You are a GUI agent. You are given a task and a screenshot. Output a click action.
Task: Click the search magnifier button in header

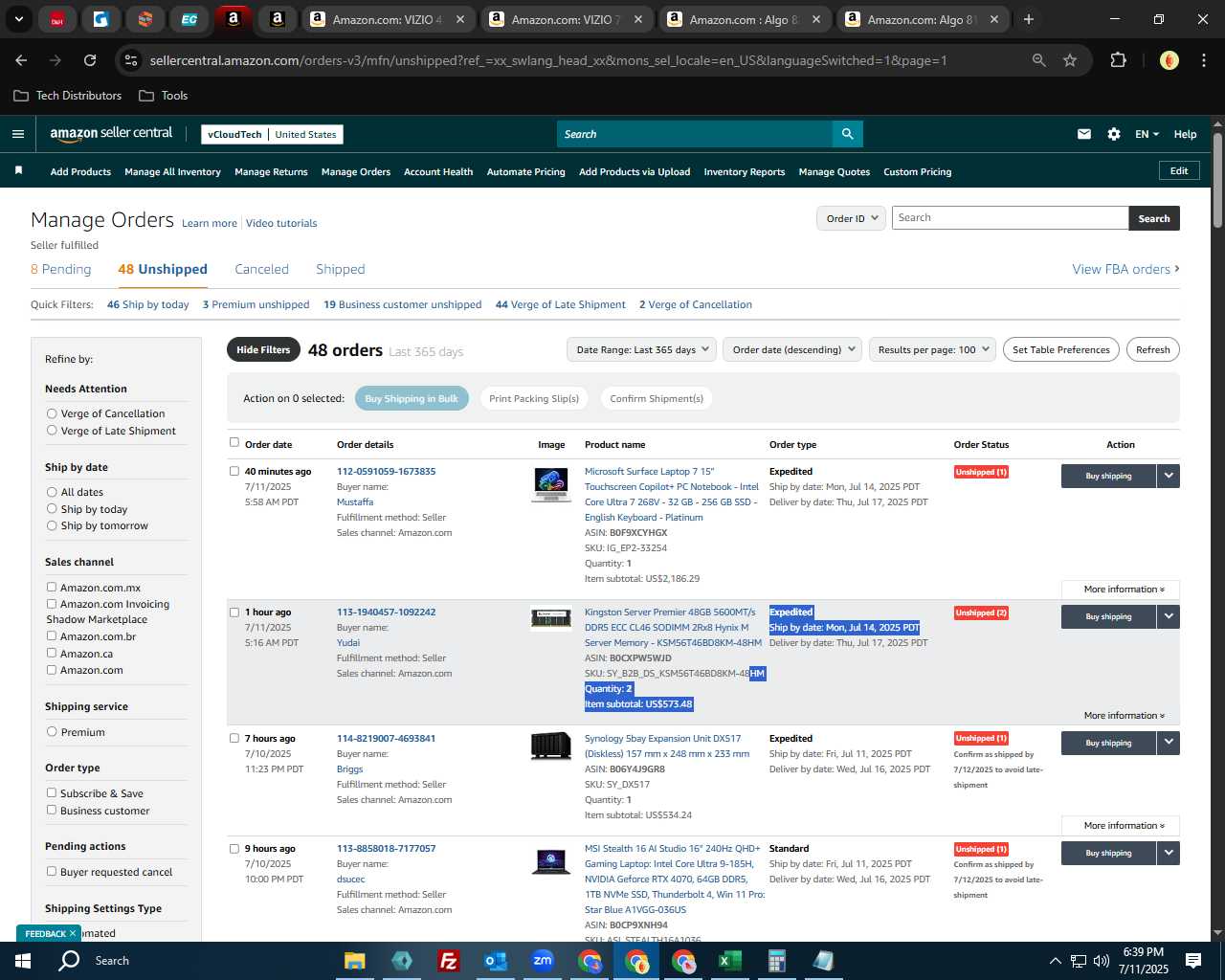tap(847, 134)
